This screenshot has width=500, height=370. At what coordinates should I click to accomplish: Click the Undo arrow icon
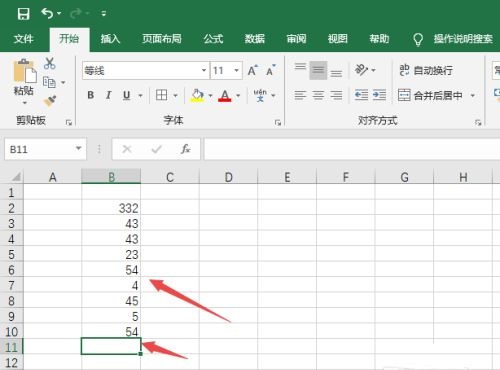coord(47,13)
